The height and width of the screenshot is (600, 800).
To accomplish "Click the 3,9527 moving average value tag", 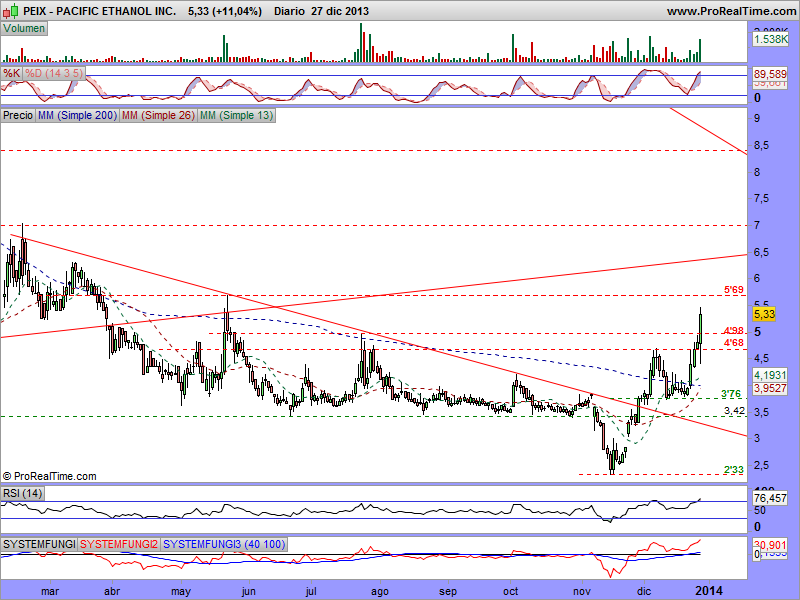I will tap(770, 388).
